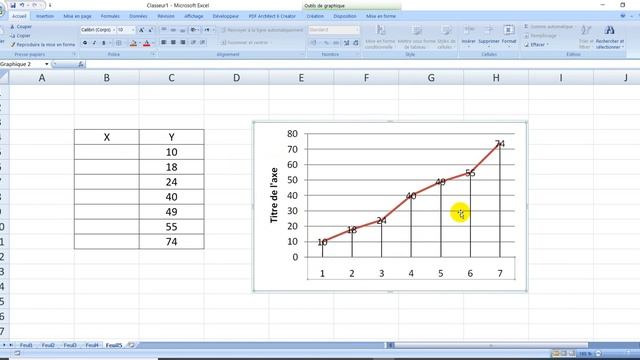Screen dimensions: 640x360
Task: Click the data label 74 on chart
Action: [500, 144]
